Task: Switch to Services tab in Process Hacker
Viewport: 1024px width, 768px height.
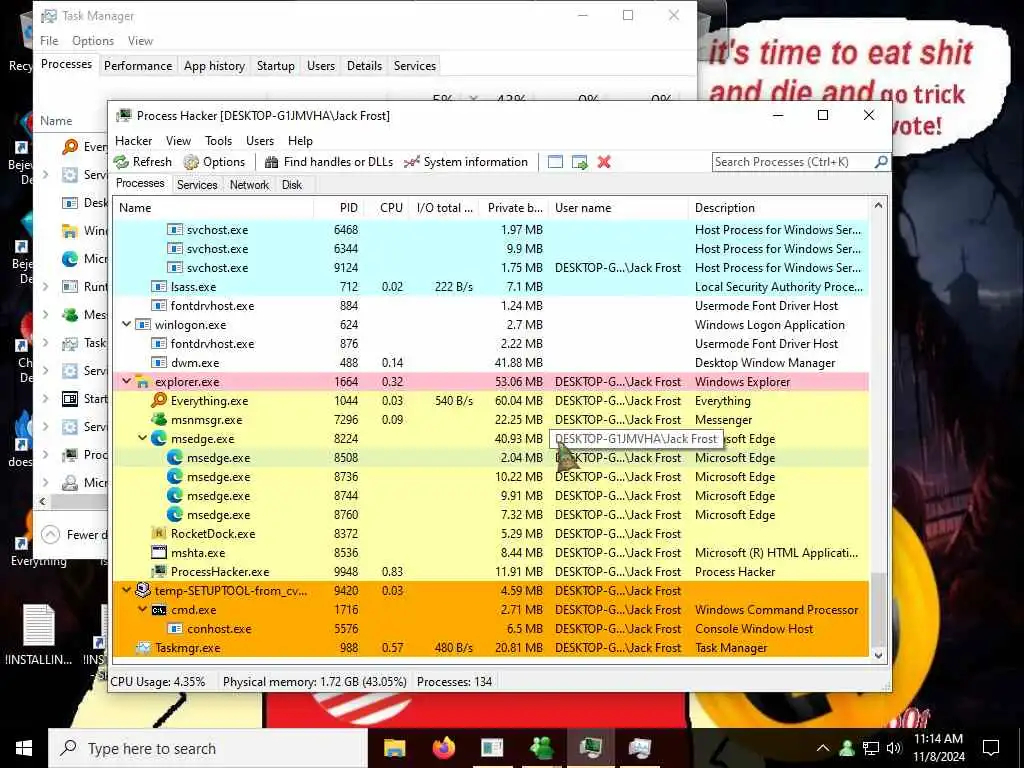Action: click(197, 185)
